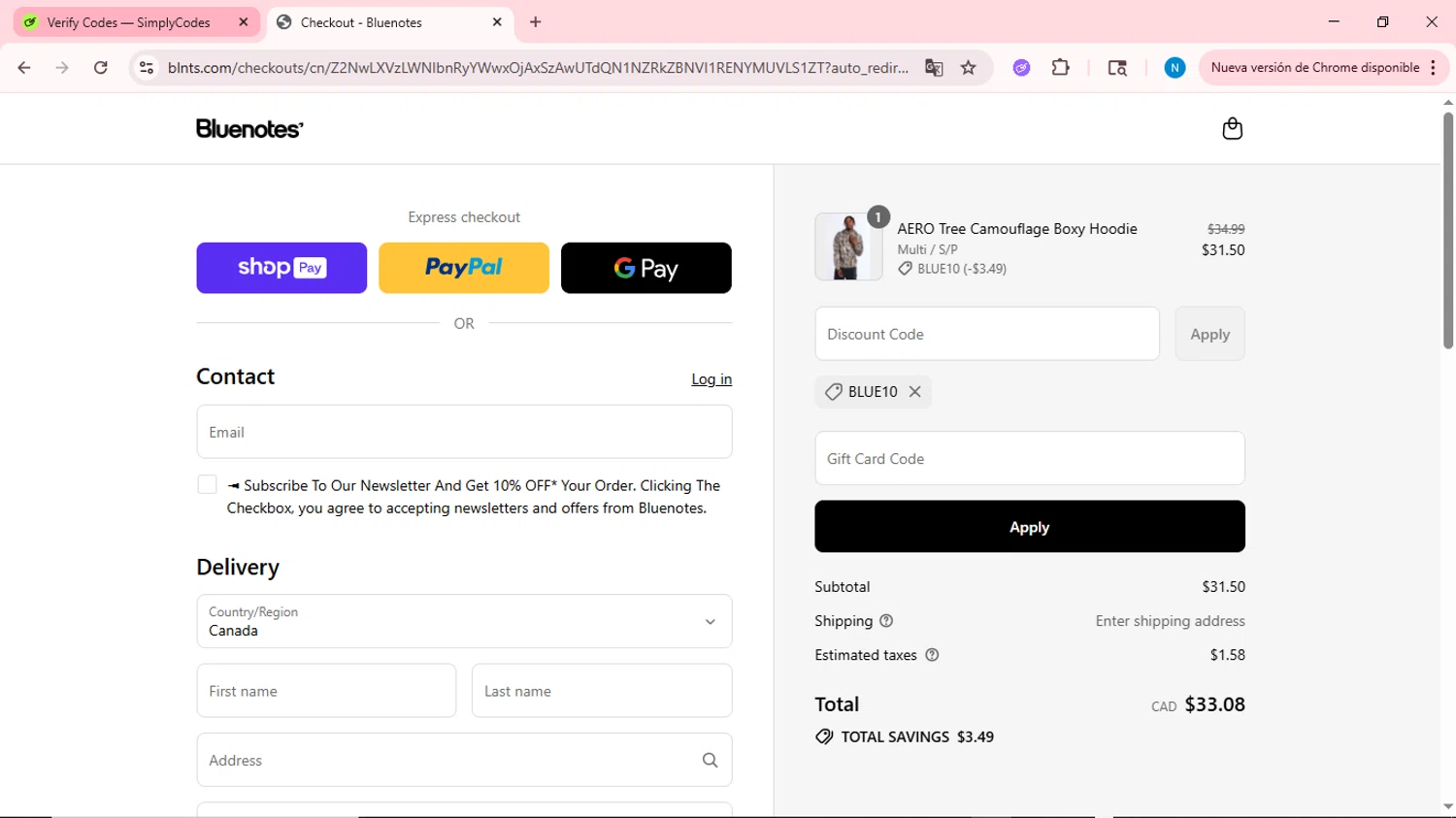Pay with PayPal button
Image resolution: width=1456 pixels, height=818 pixels.
click(464, 268)
